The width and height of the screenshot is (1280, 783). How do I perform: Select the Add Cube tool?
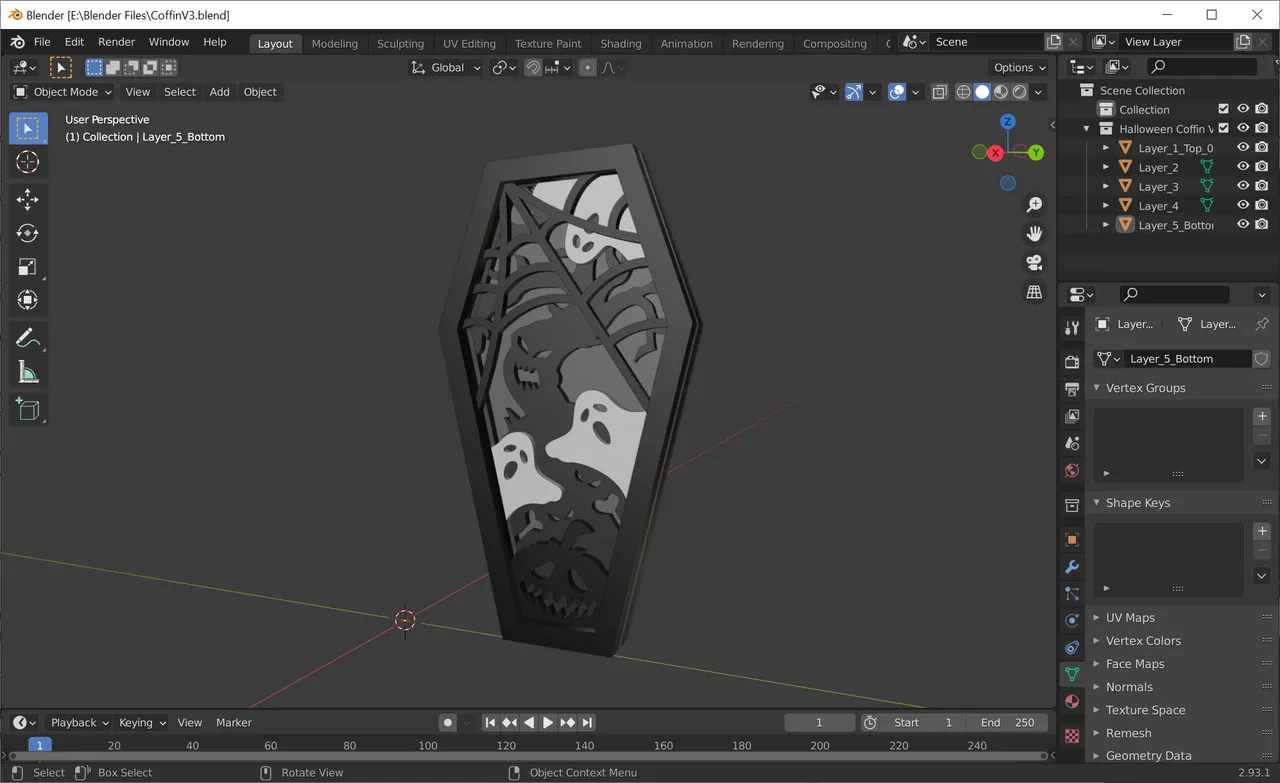coord(28,409)
